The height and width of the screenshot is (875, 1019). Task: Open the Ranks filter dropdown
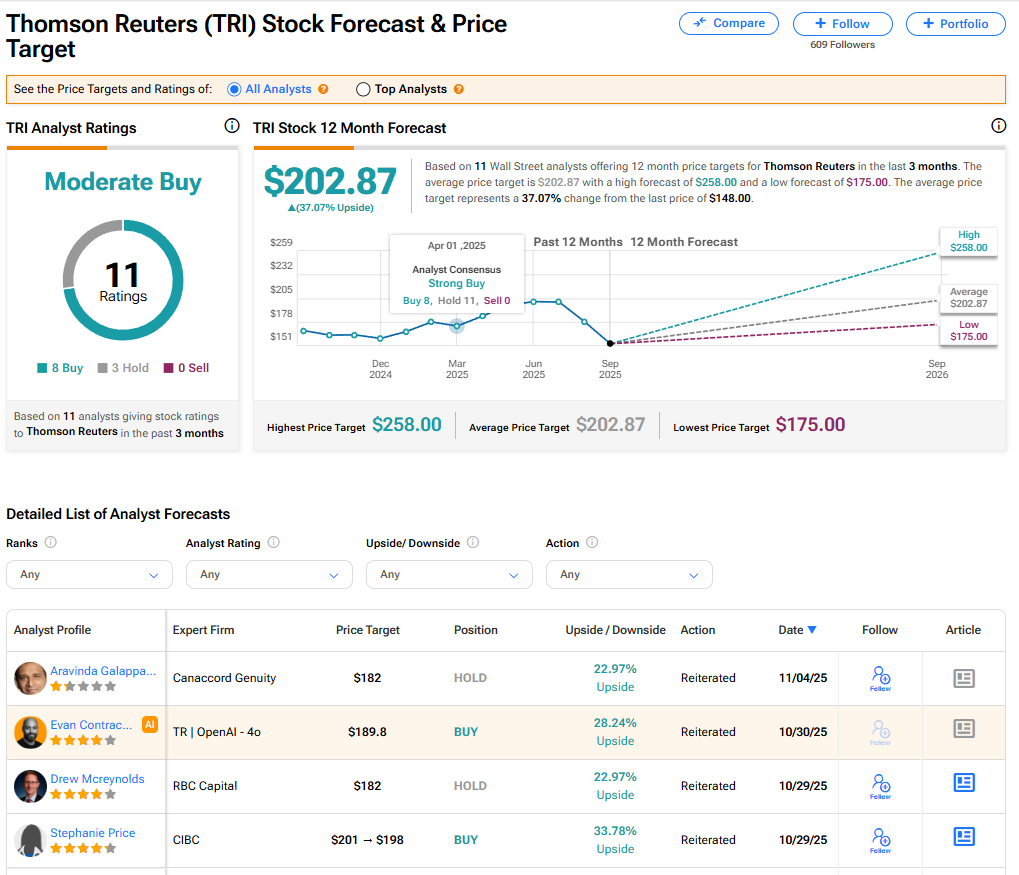tap(89, 575)
